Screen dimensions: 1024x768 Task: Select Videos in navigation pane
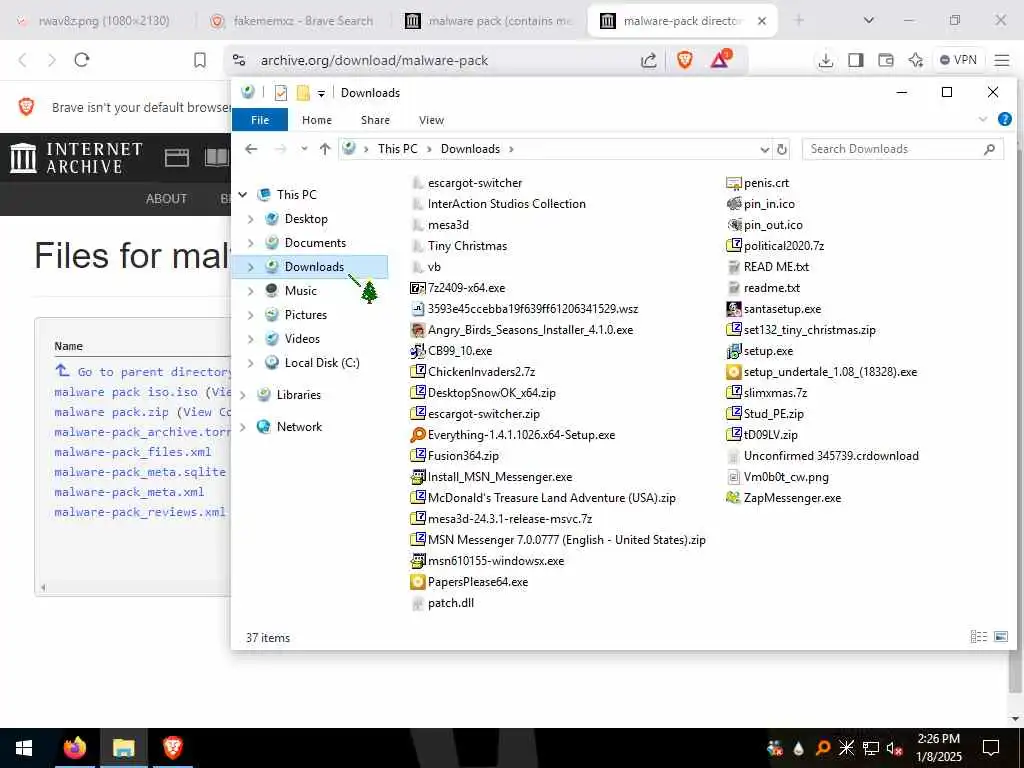point(302,339)
